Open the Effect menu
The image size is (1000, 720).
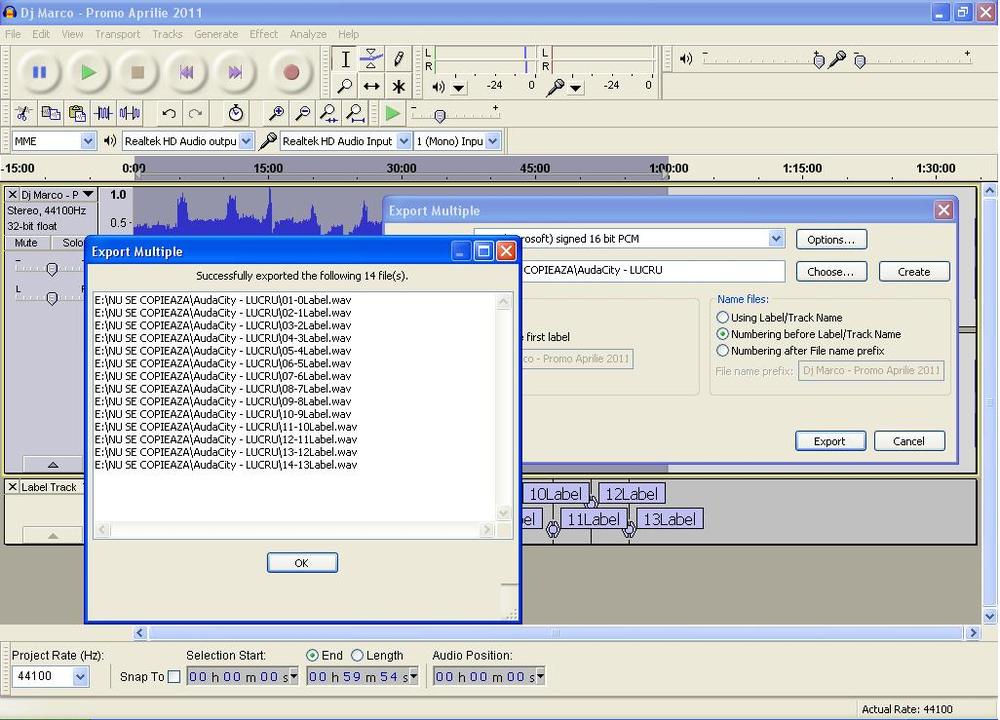[x=263, y=34]
